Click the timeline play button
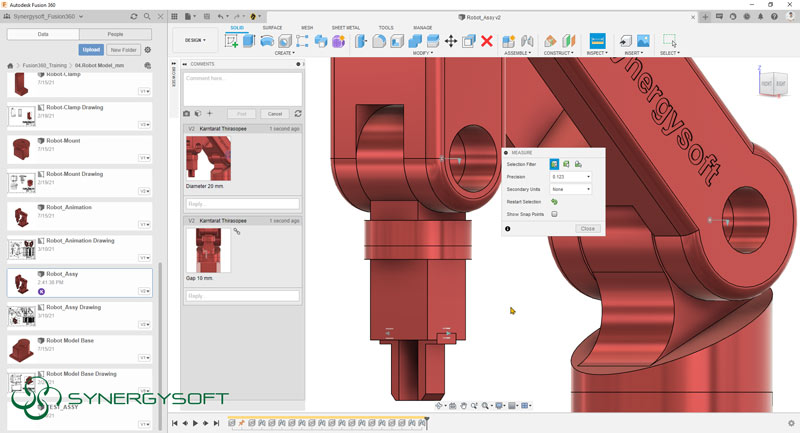 (x=195, y=423)
